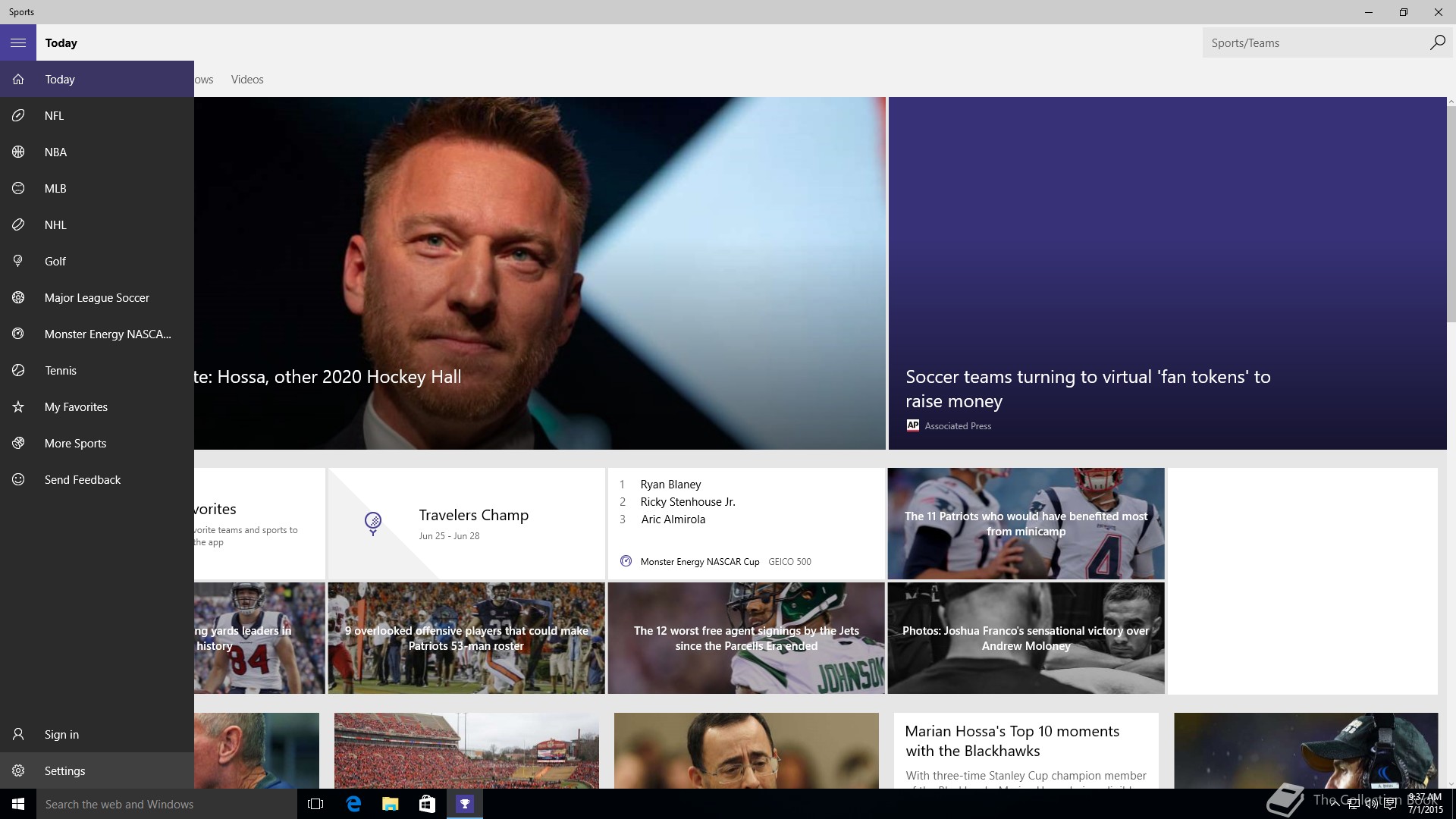Click the golf icon on Travelers Champ tile

pos(372,523)
